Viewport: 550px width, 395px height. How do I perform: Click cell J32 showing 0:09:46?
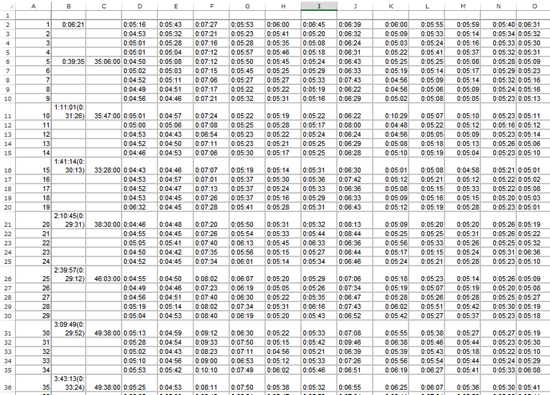(355, 342)
